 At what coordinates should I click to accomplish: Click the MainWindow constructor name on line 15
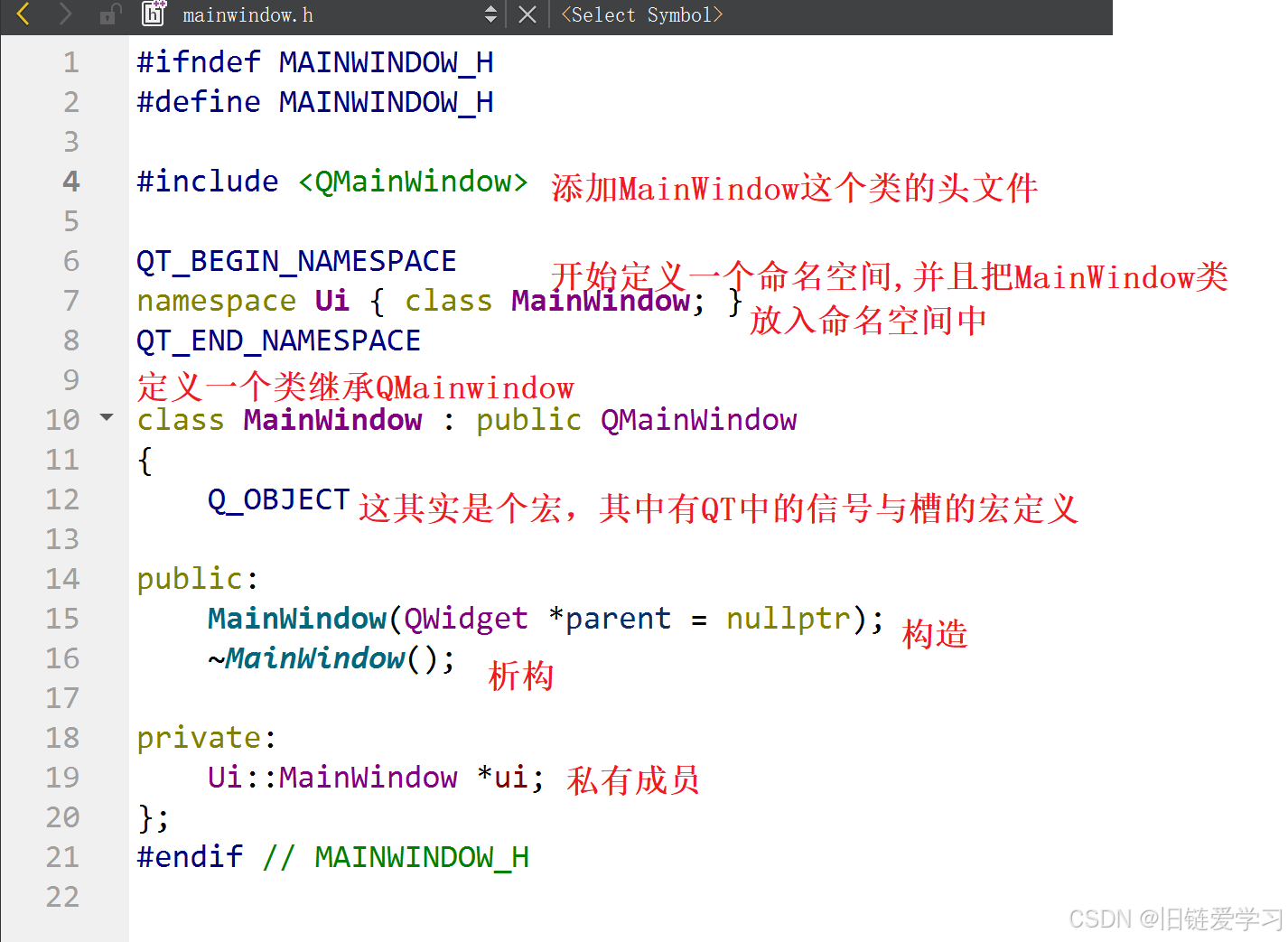[x=297, y=619]
